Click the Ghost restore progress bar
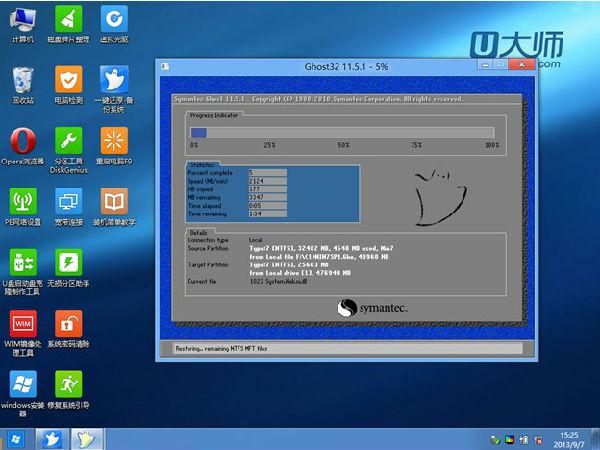600x450 pixels. tap(342, 132)
